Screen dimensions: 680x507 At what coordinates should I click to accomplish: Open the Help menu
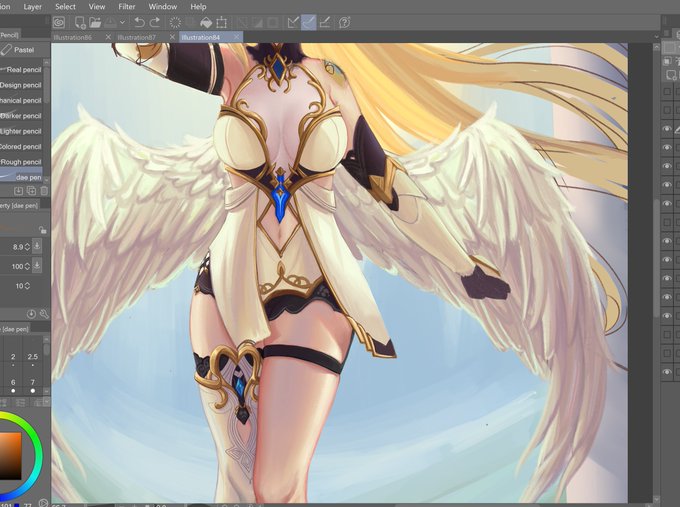click(198, 7)
